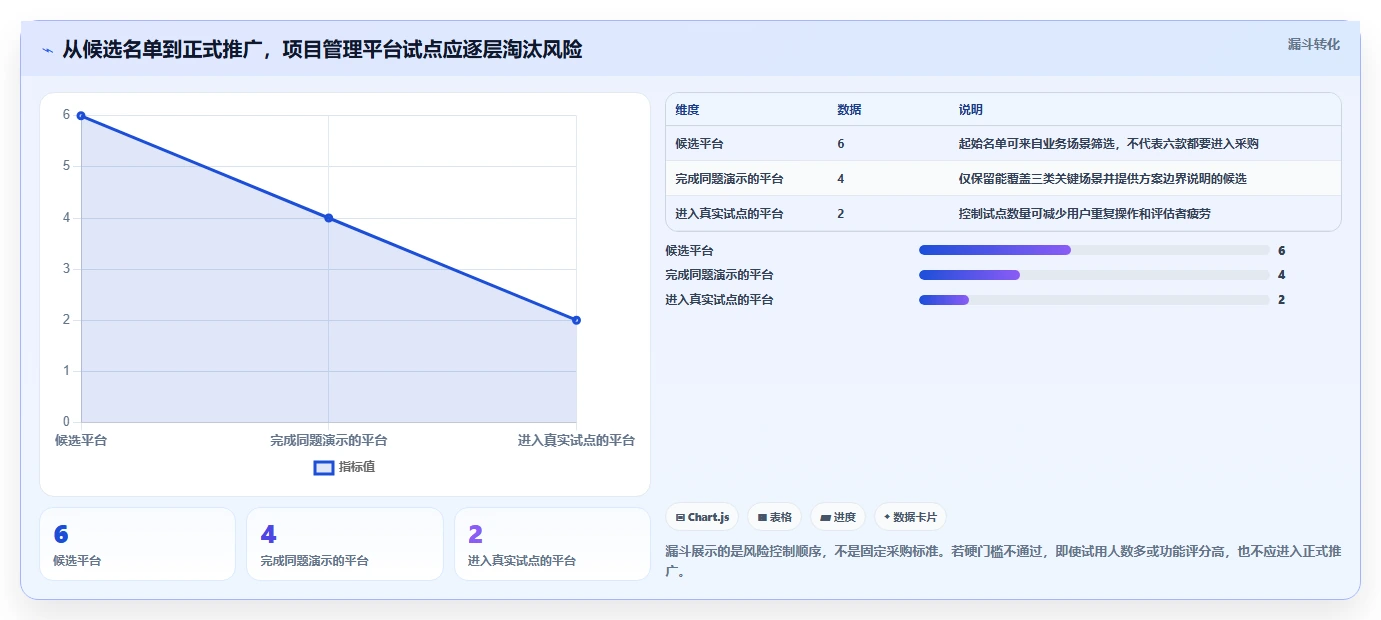The width and height of the screenshot is (1381, 620).
Task: Click the 维度 column header
Action: [687, 110]
